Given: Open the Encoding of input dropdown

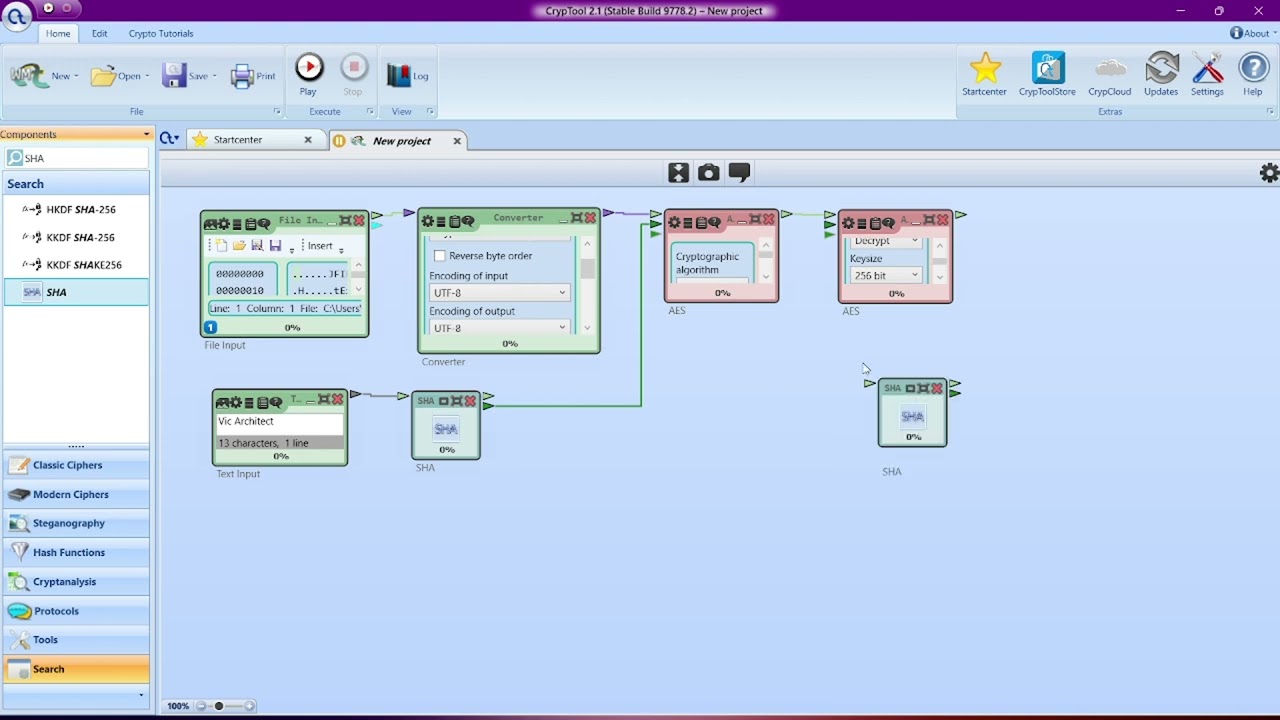Looking at the screenshot, I should tap(499, 293).
